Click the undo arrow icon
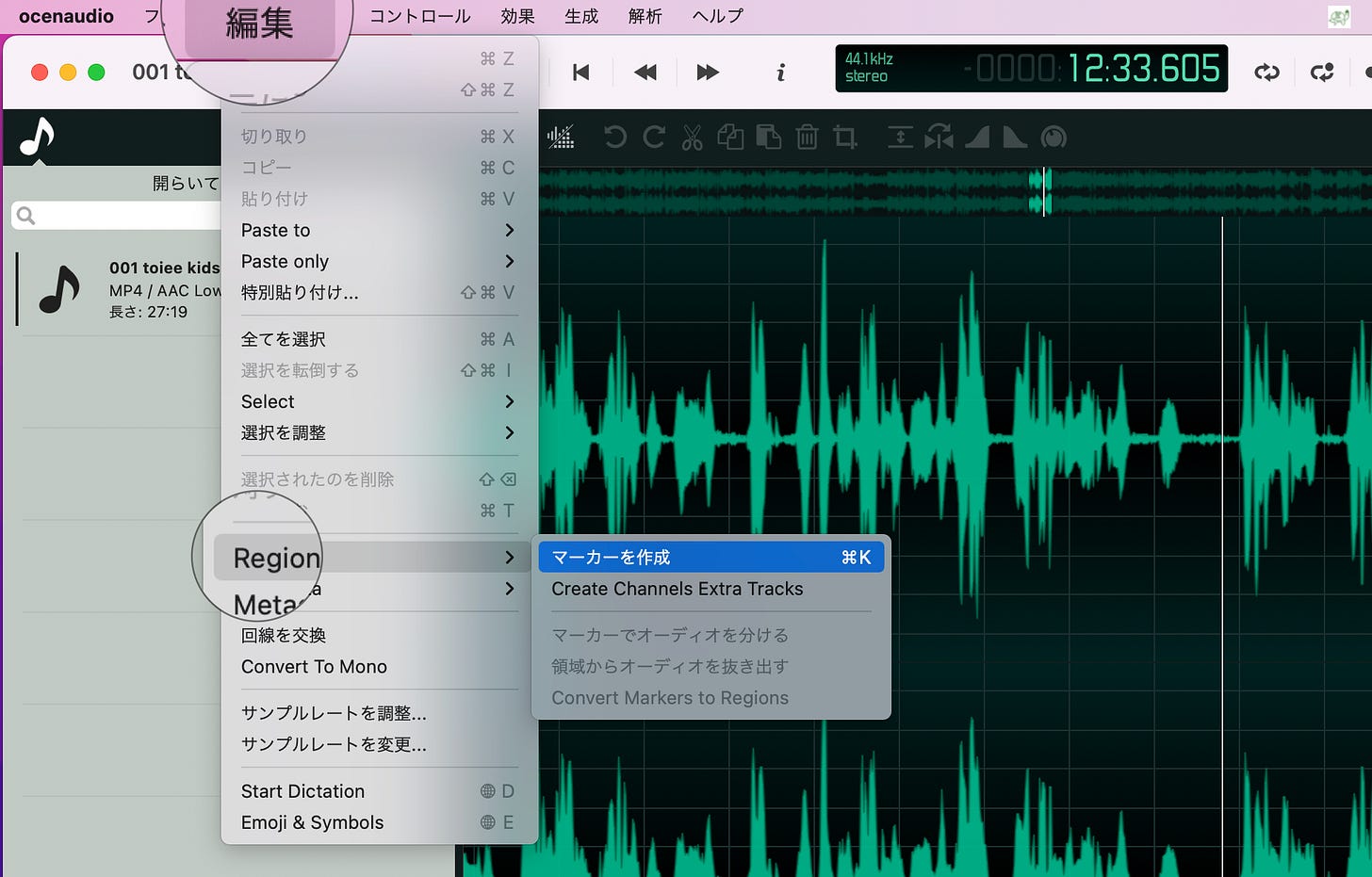The image size is (1372, 877). (x=615, y=138)
